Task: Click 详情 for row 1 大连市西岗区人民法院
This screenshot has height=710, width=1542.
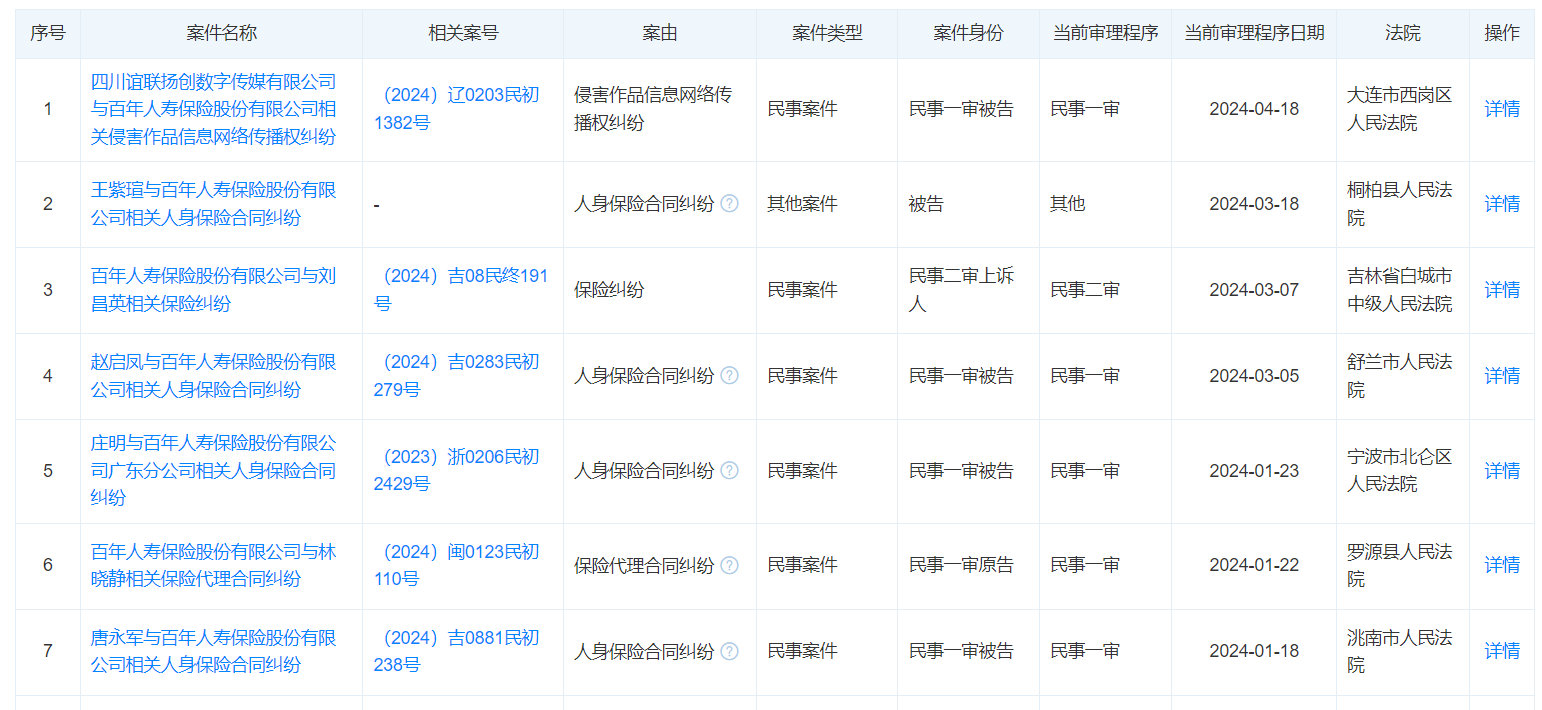Action: (1502, 109)
